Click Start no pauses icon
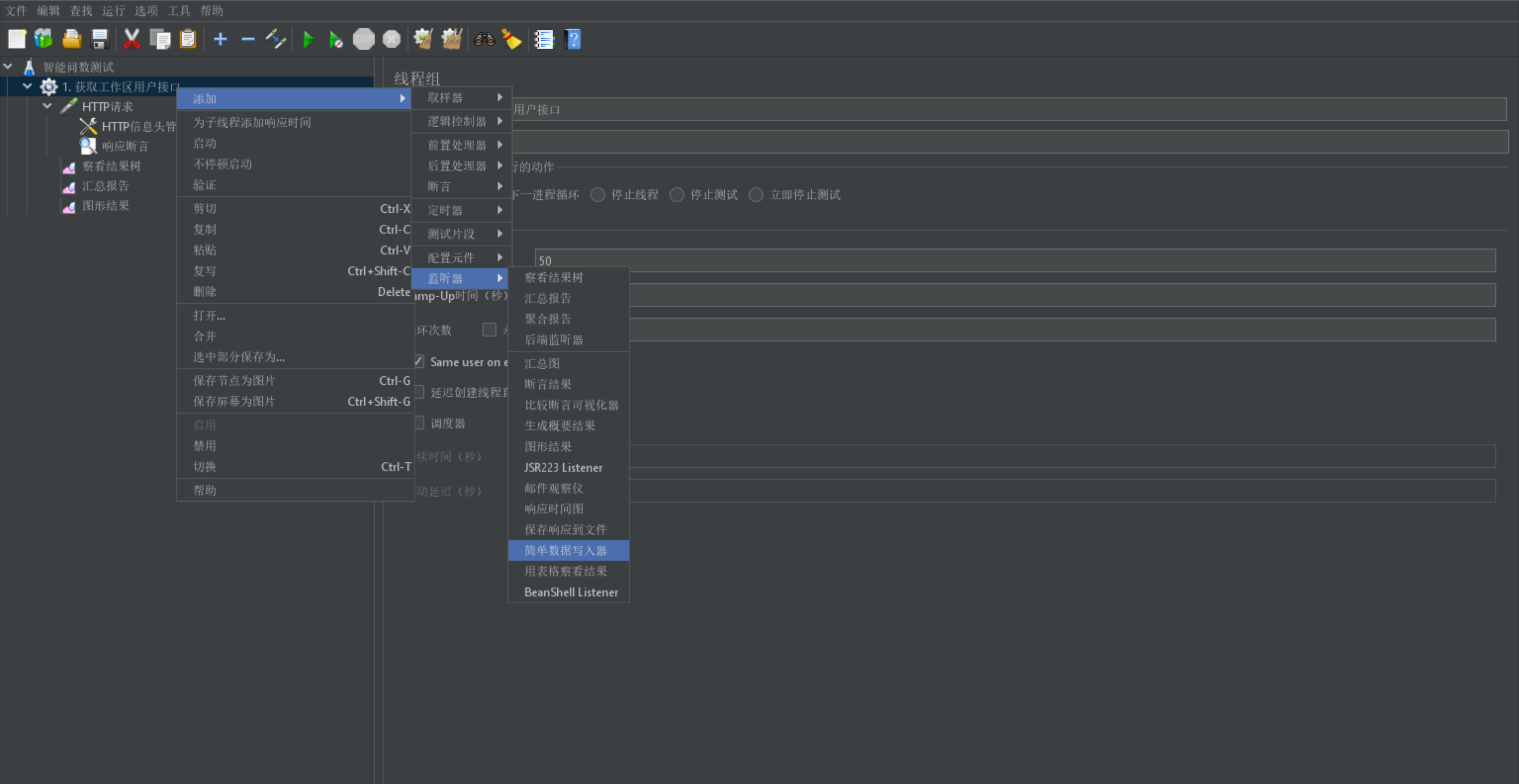The width and height of the screenshot is (1519, 784). coord(335,40)
